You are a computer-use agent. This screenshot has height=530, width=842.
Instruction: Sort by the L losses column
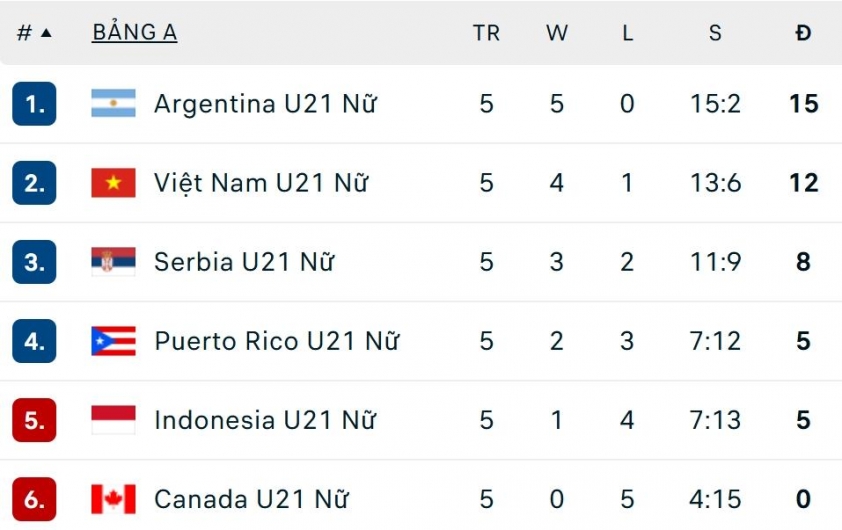pyautogui.click(x=627, y=33)
